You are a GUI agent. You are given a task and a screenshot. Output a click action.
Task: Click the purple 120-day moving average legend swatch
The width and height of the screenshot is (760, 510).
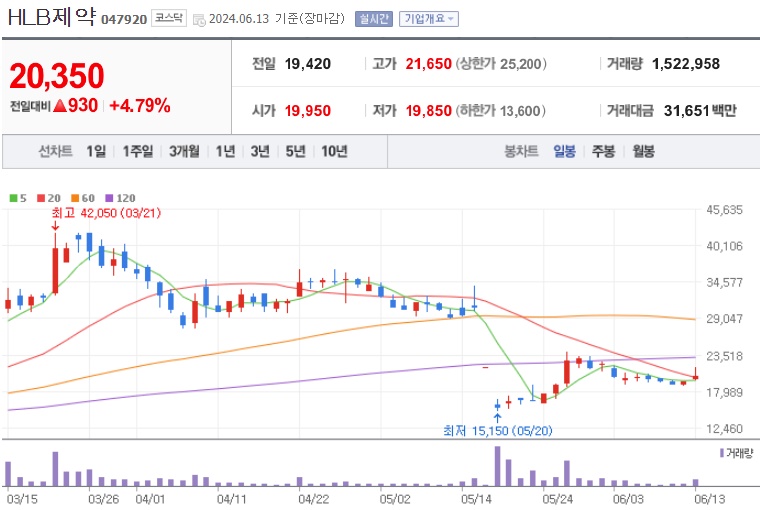(x=109, y=198)
